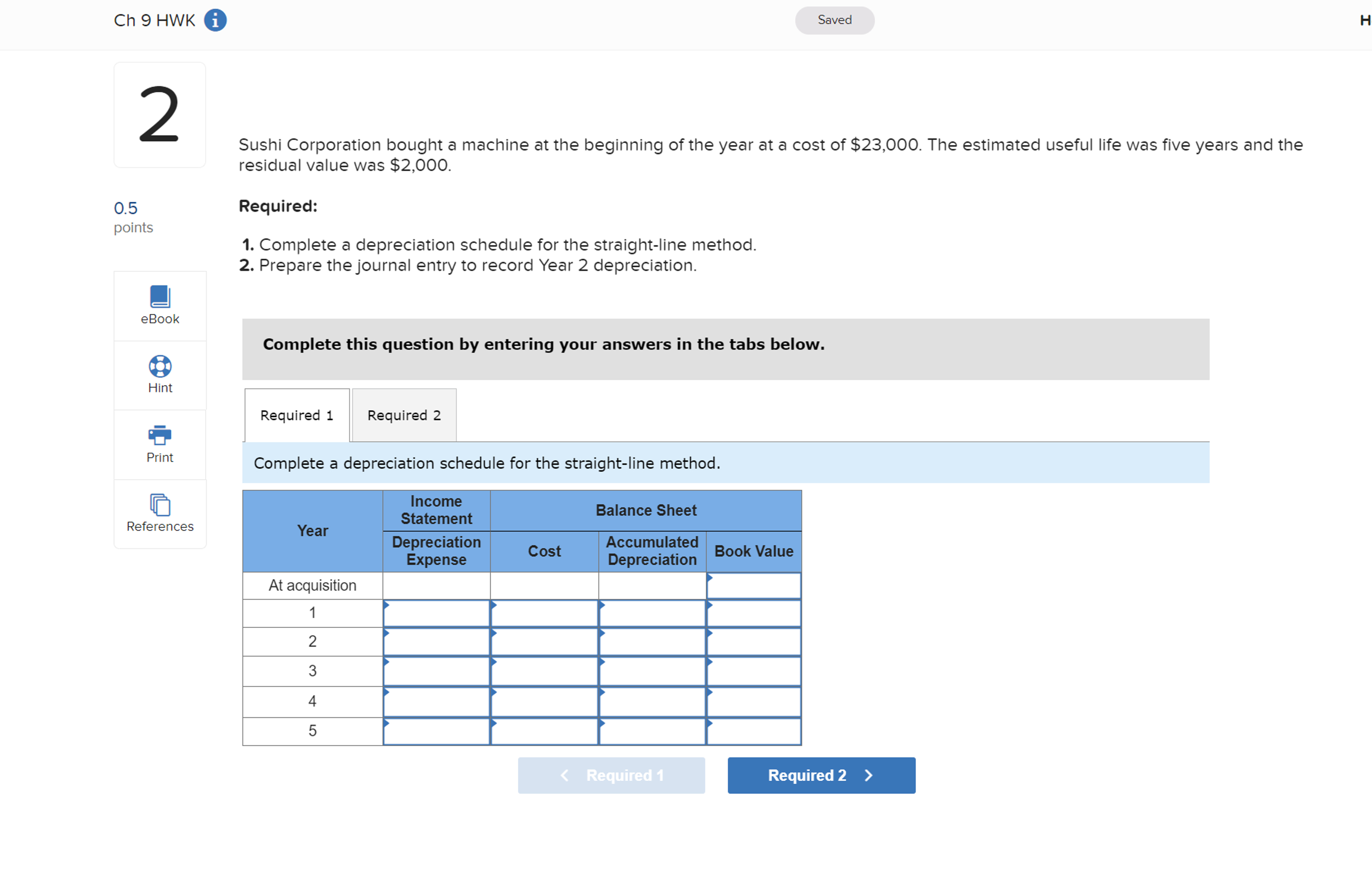
Task: Click the Hint lifebuoy icon
Action: point(160,366)
